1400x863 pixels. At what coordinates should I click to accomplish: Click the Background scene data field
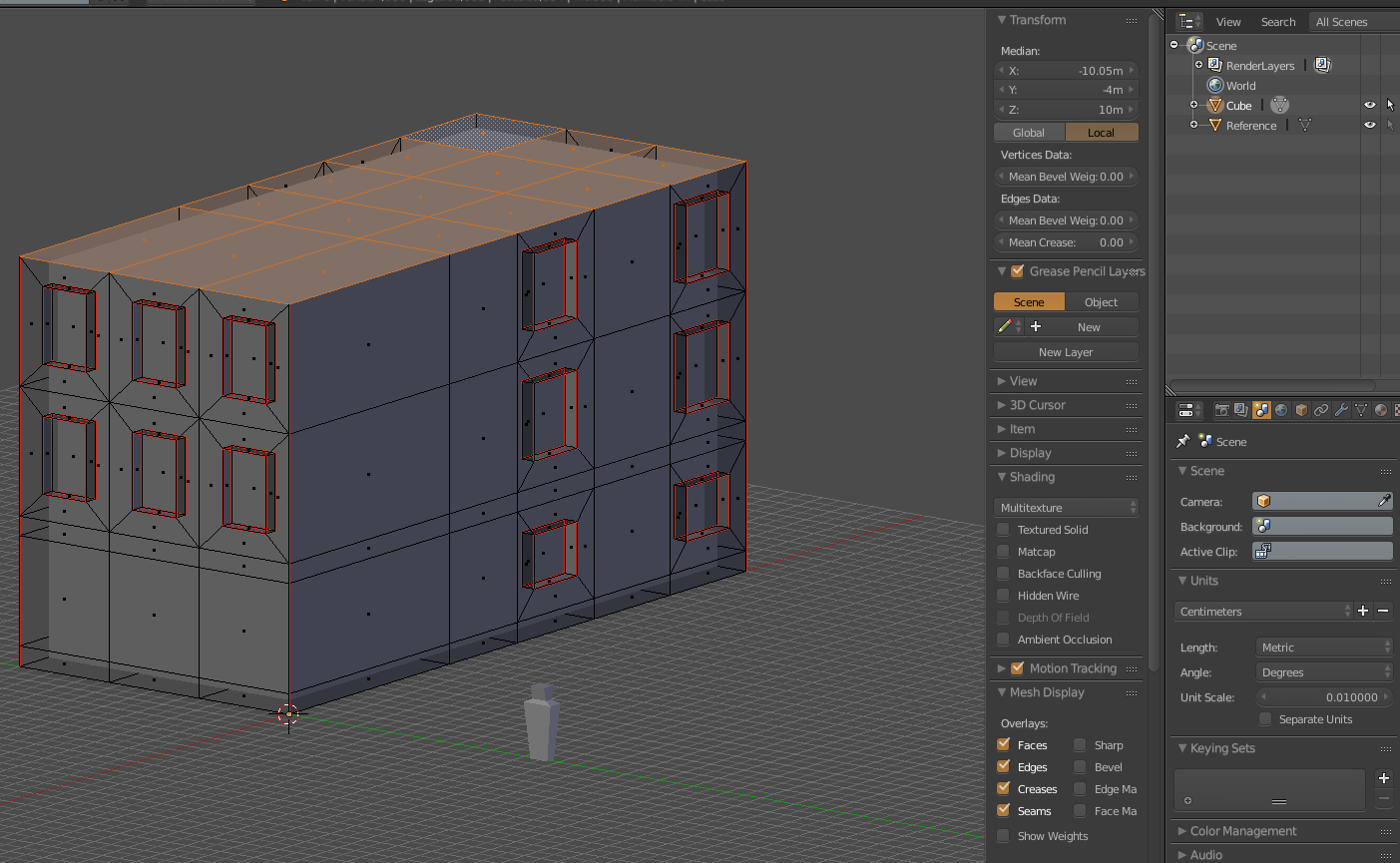pos(1322,526)
